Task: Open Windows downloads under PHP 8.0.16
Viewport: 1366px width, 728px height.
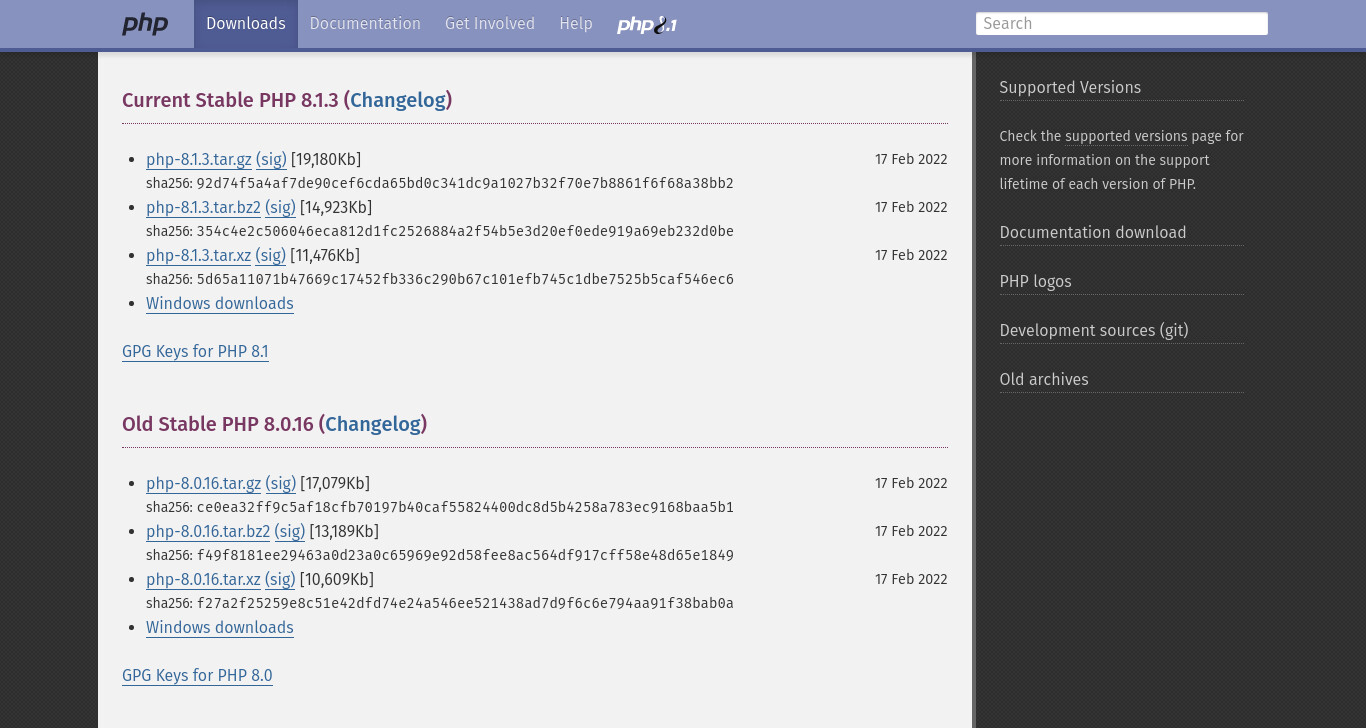Action: 220,628
